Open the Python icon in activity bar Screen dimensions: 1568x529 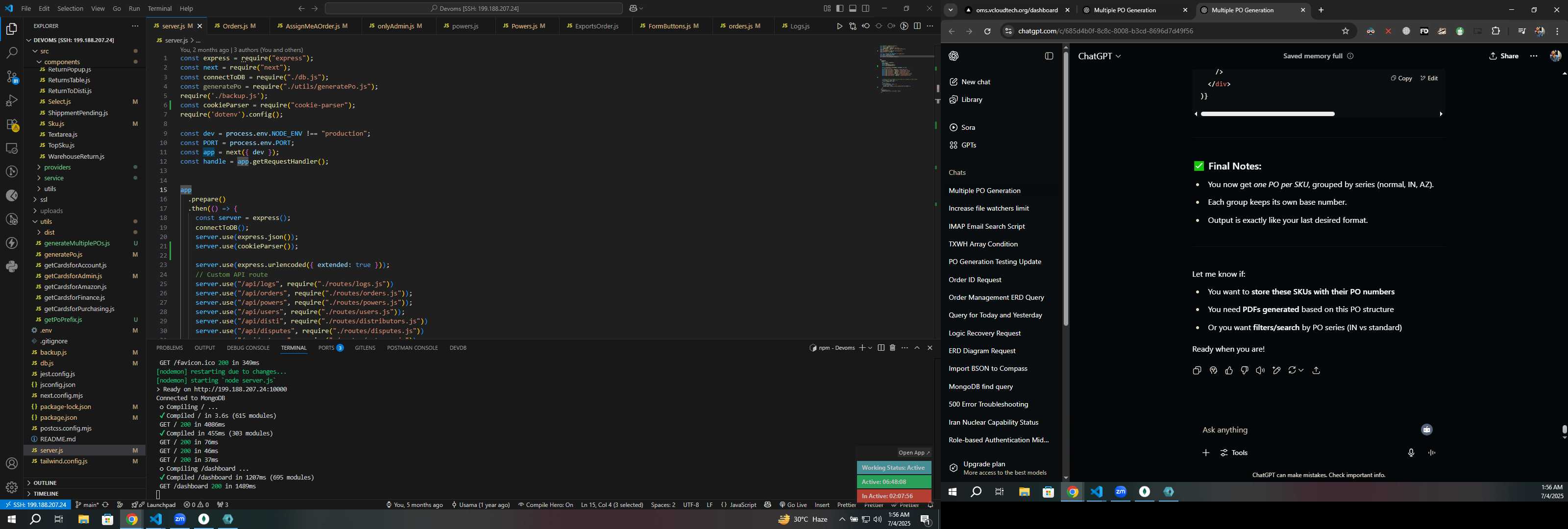(x=12, y=266)
